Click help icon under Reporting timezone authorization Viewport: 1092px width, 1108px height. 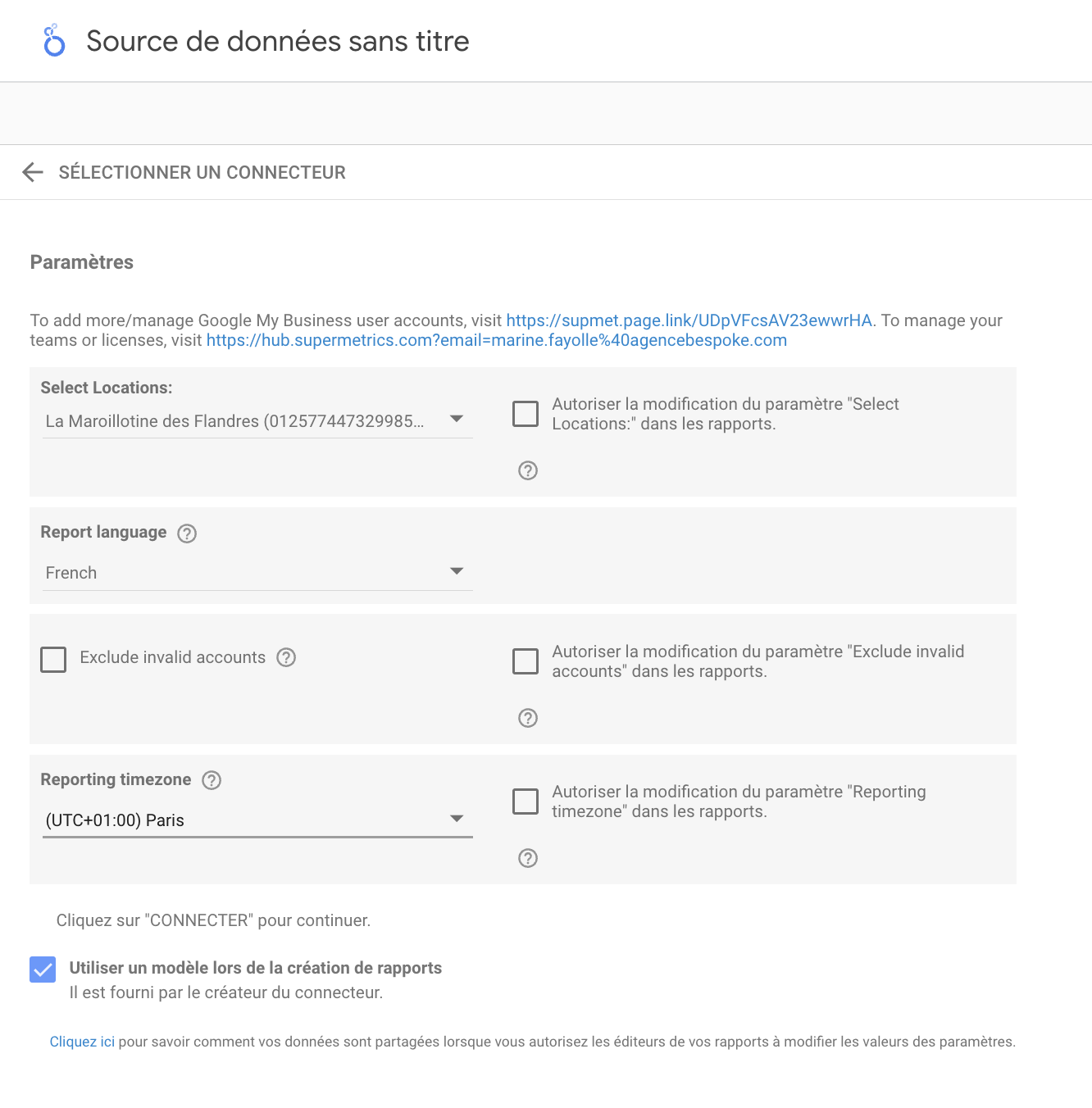tap(528, 858)
